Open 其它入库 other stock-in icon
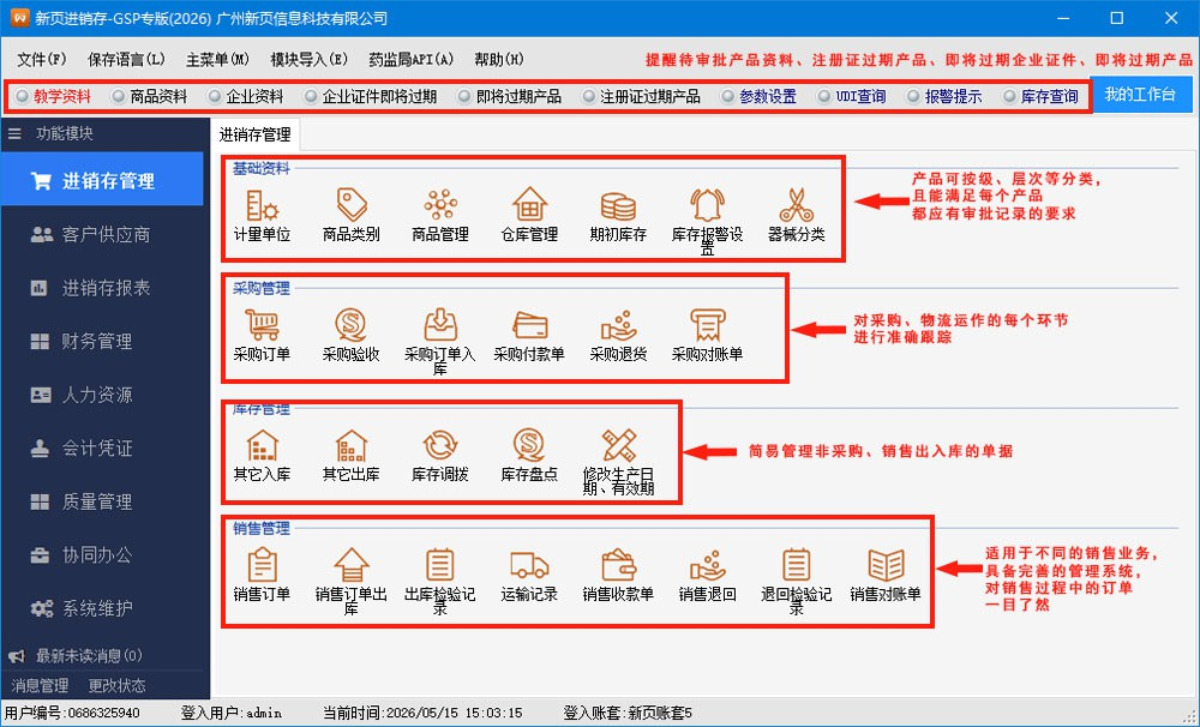 262,446
